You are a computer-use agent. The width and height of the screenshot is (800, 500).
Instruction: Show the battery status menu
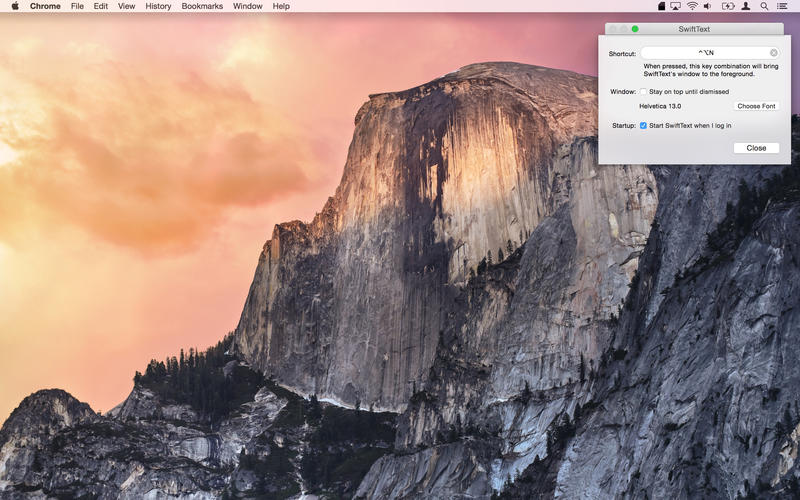tap(727, 6)
